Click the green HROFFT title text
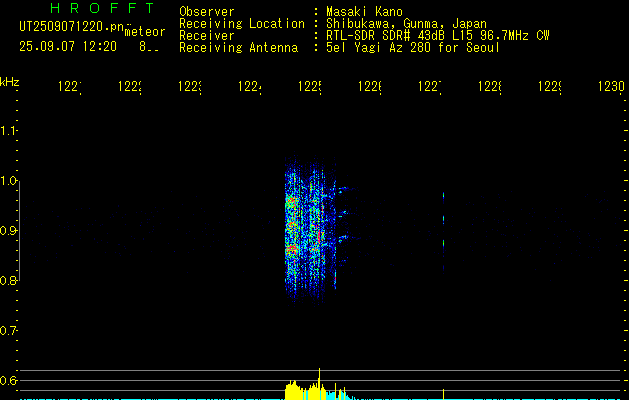The image size is (629, 400). pos(103,8)
